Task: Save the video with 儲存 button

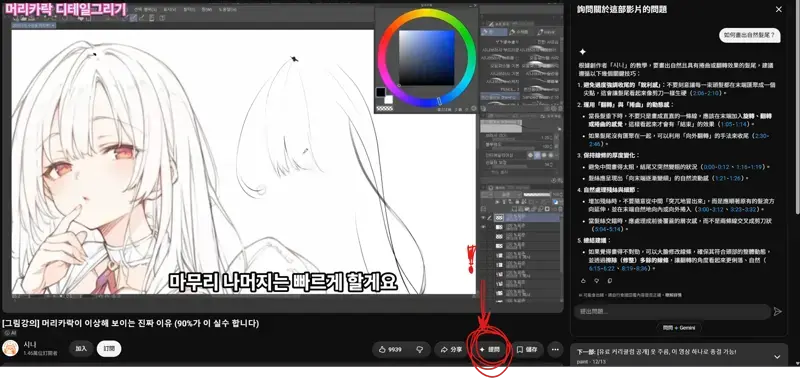Action: pos(527,349)
